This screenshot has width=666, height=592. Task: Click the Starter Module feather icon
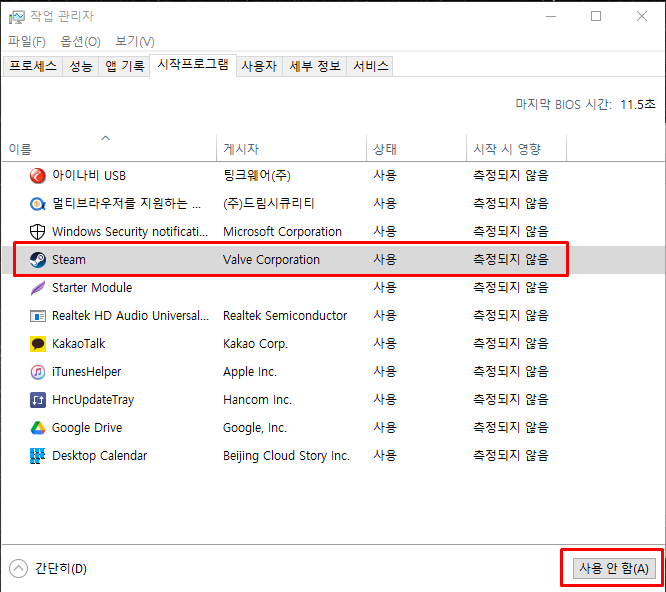tap(37, 288)
